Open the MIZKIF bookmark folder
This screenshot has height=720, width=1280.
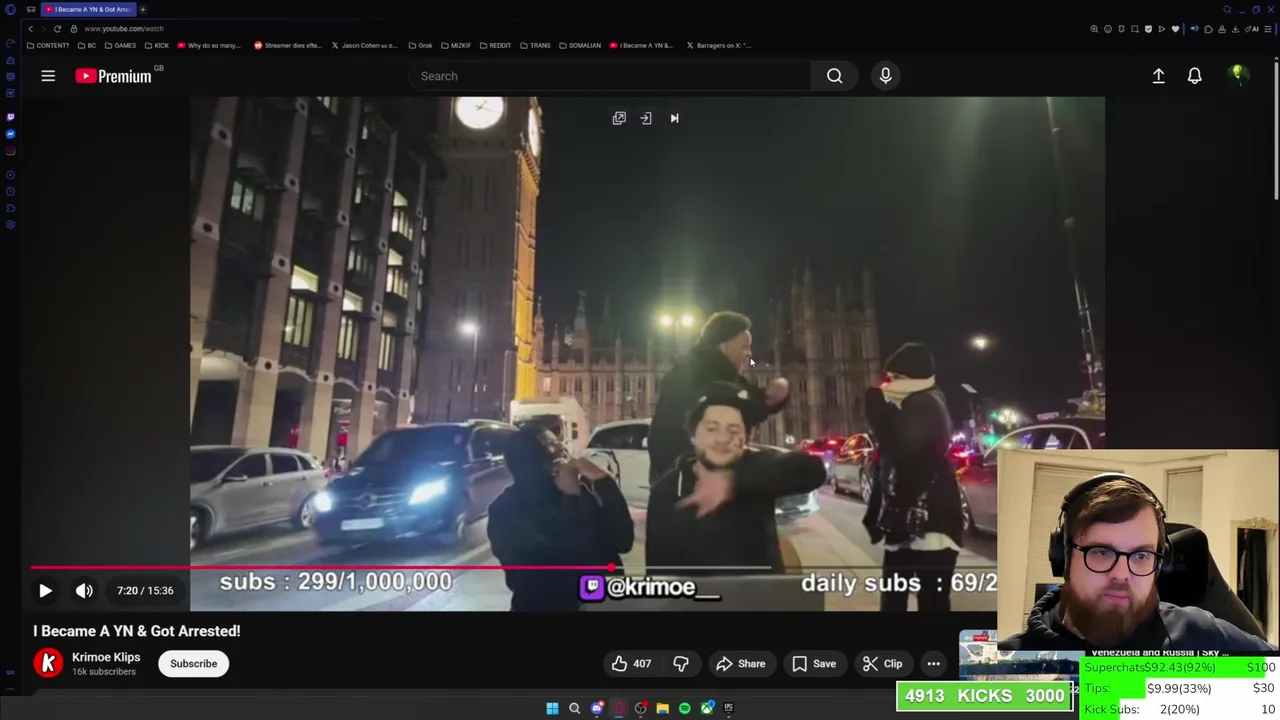click(x=456, y=45)
